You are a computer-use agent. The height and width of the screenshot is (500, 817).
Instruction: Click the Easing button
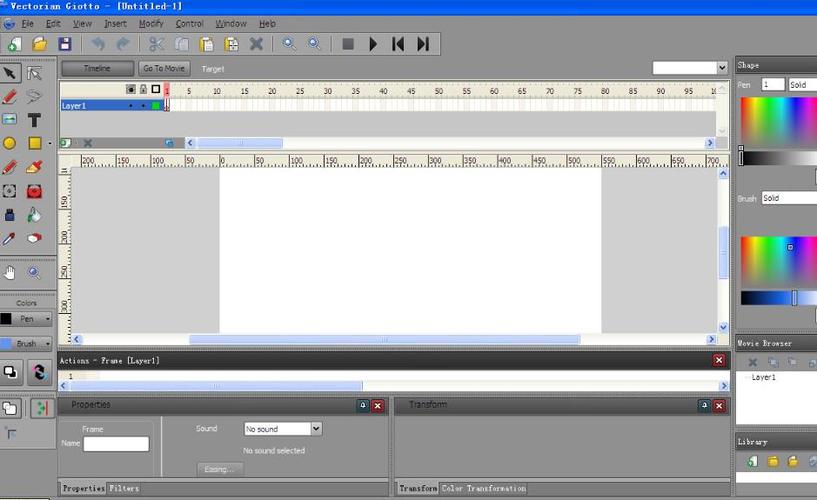tap(220, 469)
